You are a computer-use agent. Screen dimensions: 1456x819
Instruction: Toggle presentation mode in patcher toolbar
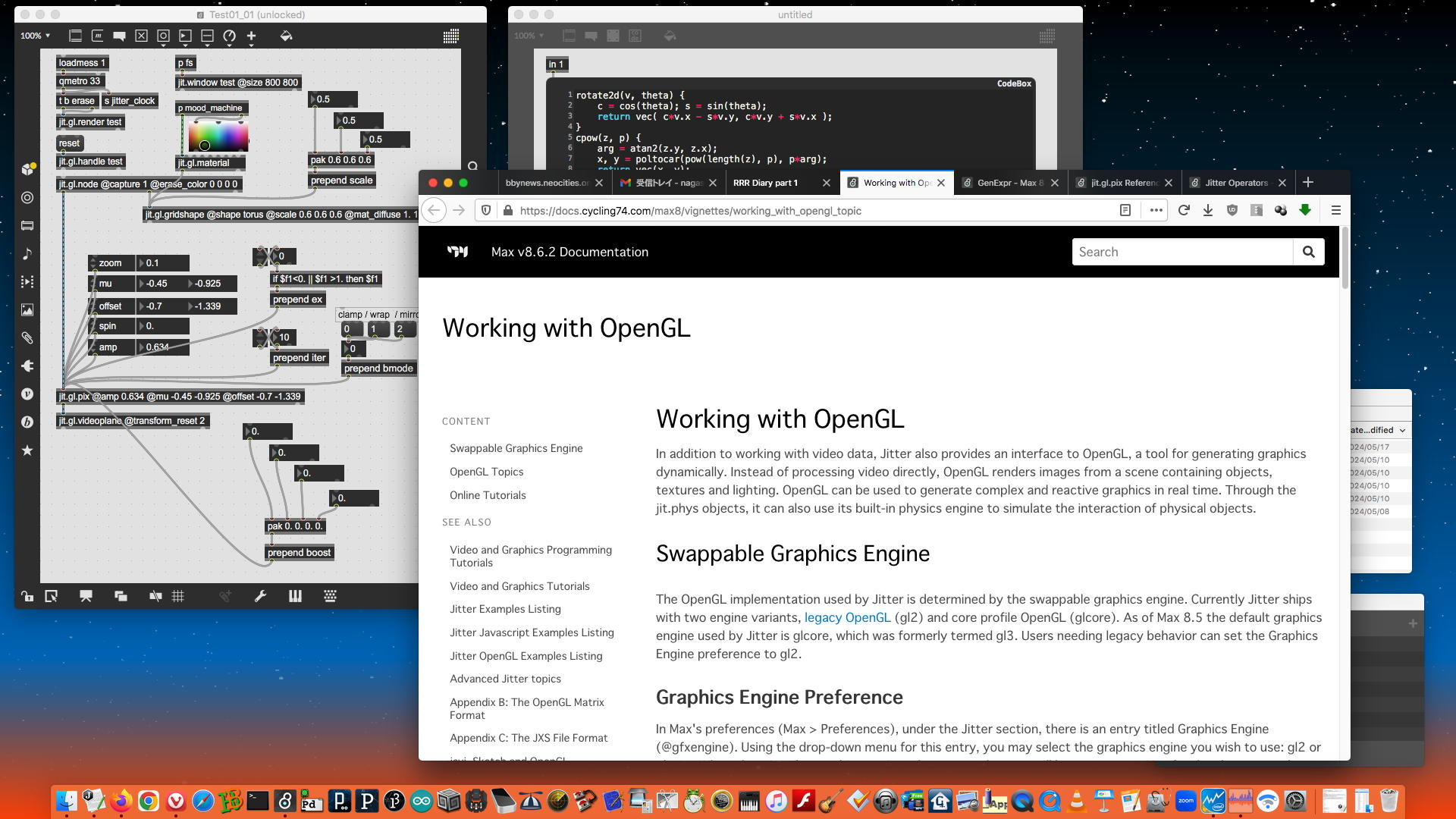pos(86,596)
